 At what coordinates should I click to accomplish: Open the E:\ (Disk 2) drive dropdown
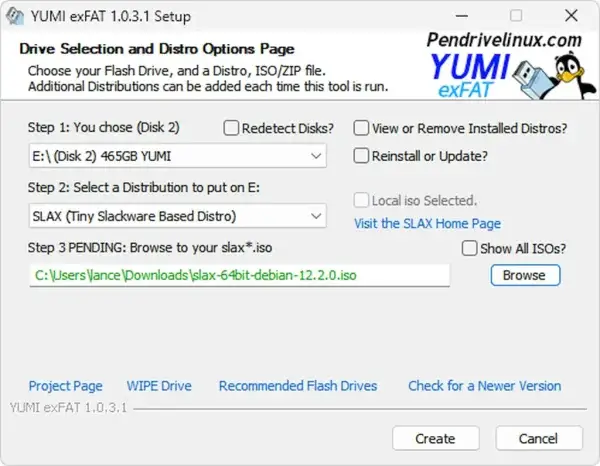click(178, 156)
